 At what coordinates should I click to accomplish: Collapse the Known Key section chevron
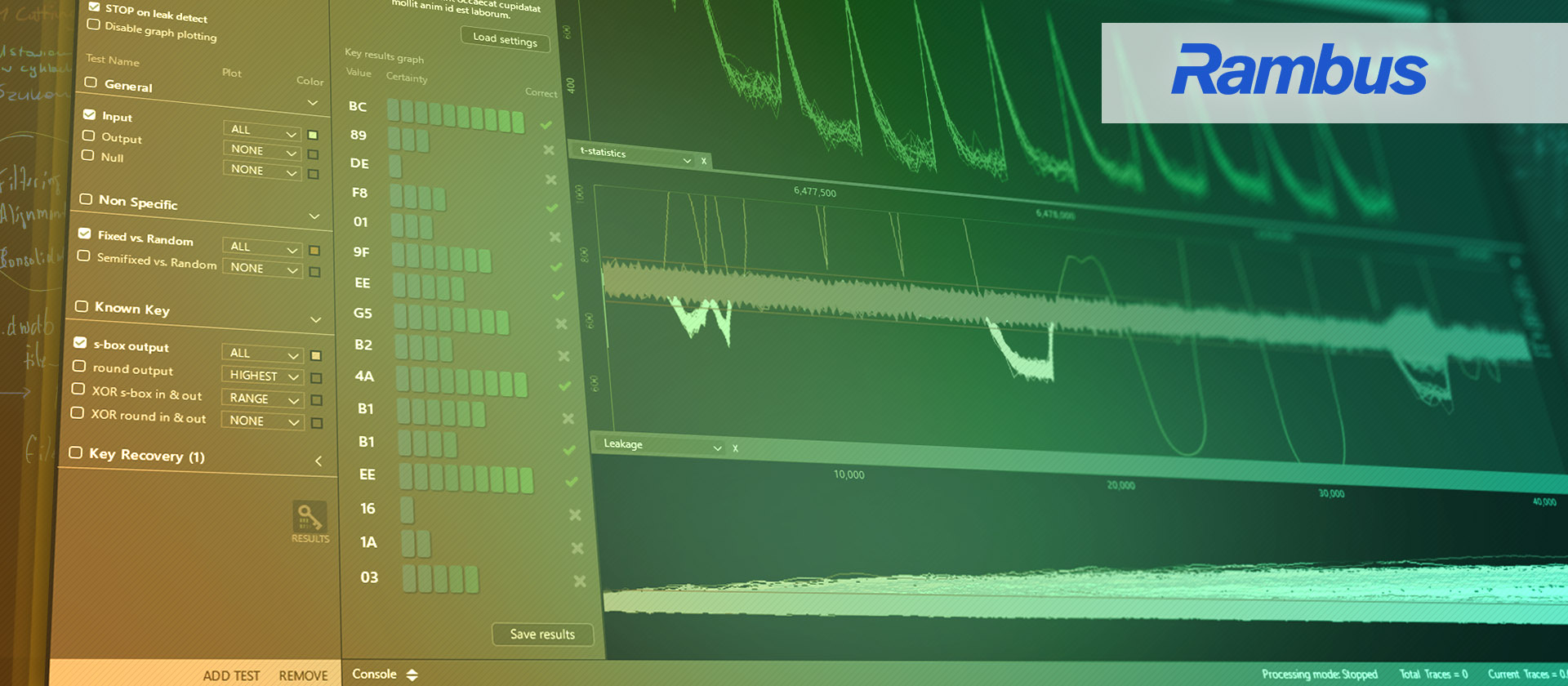316,319
